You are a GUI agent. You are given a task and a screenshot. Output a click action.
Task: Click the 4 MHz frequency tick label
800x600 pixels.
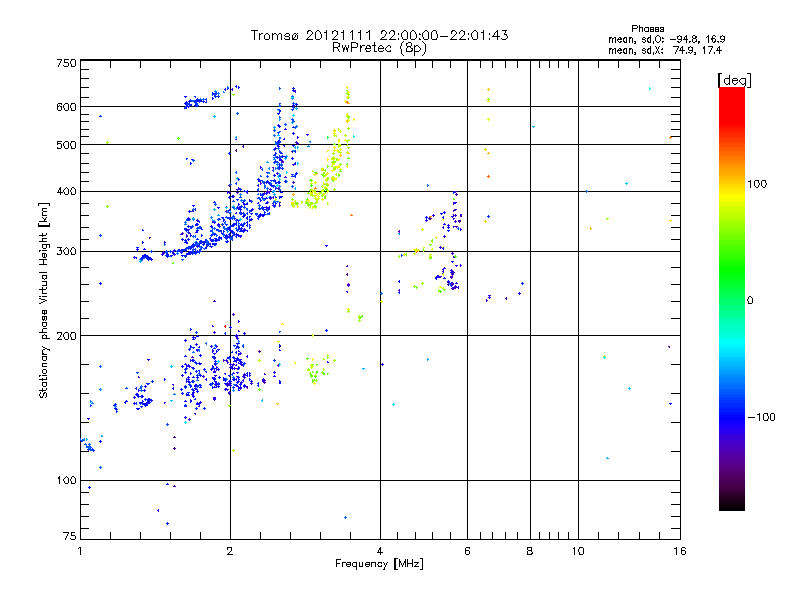(380, 551)
